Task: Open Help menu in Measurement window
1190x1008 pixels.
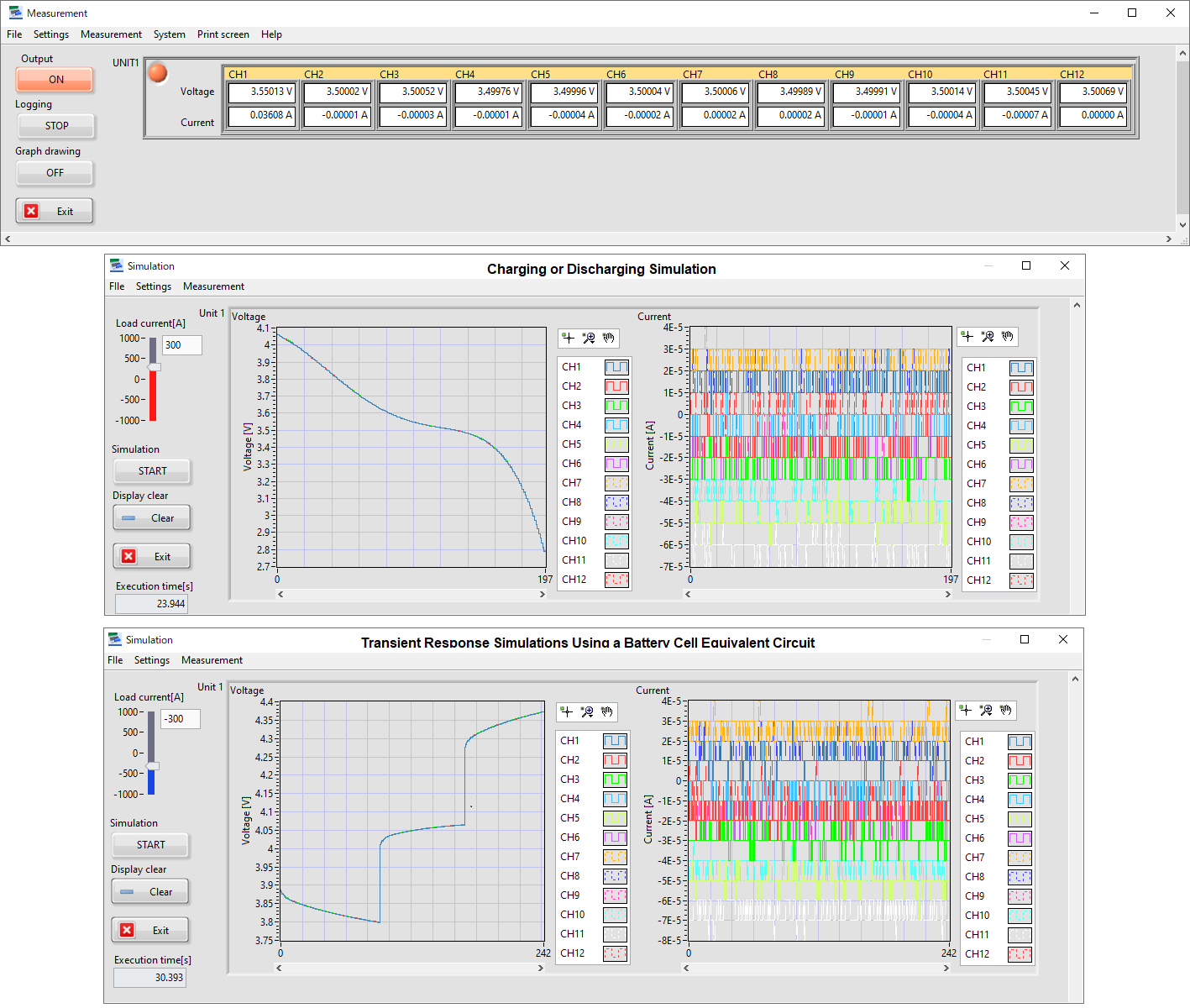Action: [271, 34]
